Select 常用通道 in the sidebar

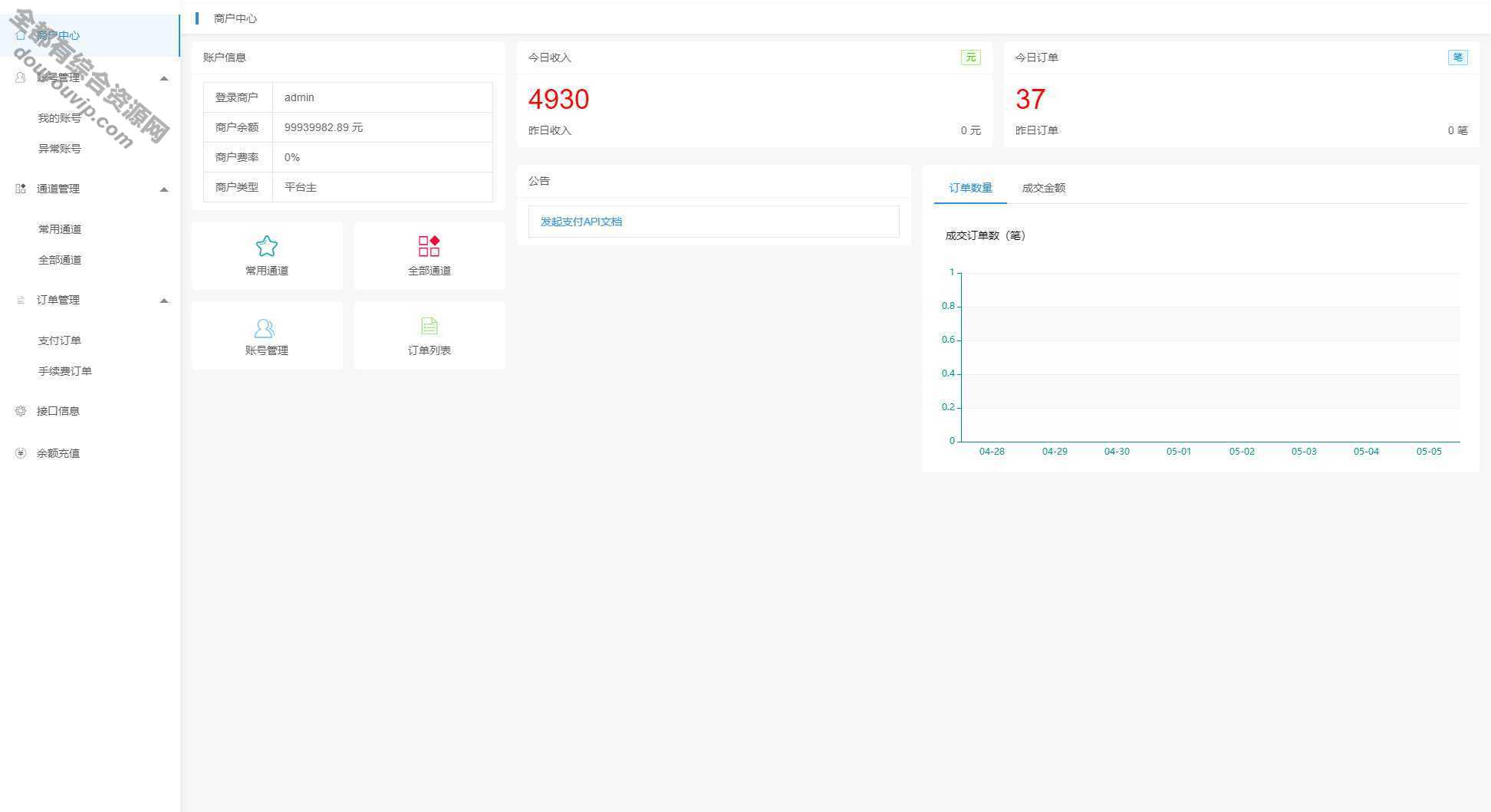coord(60,229)
